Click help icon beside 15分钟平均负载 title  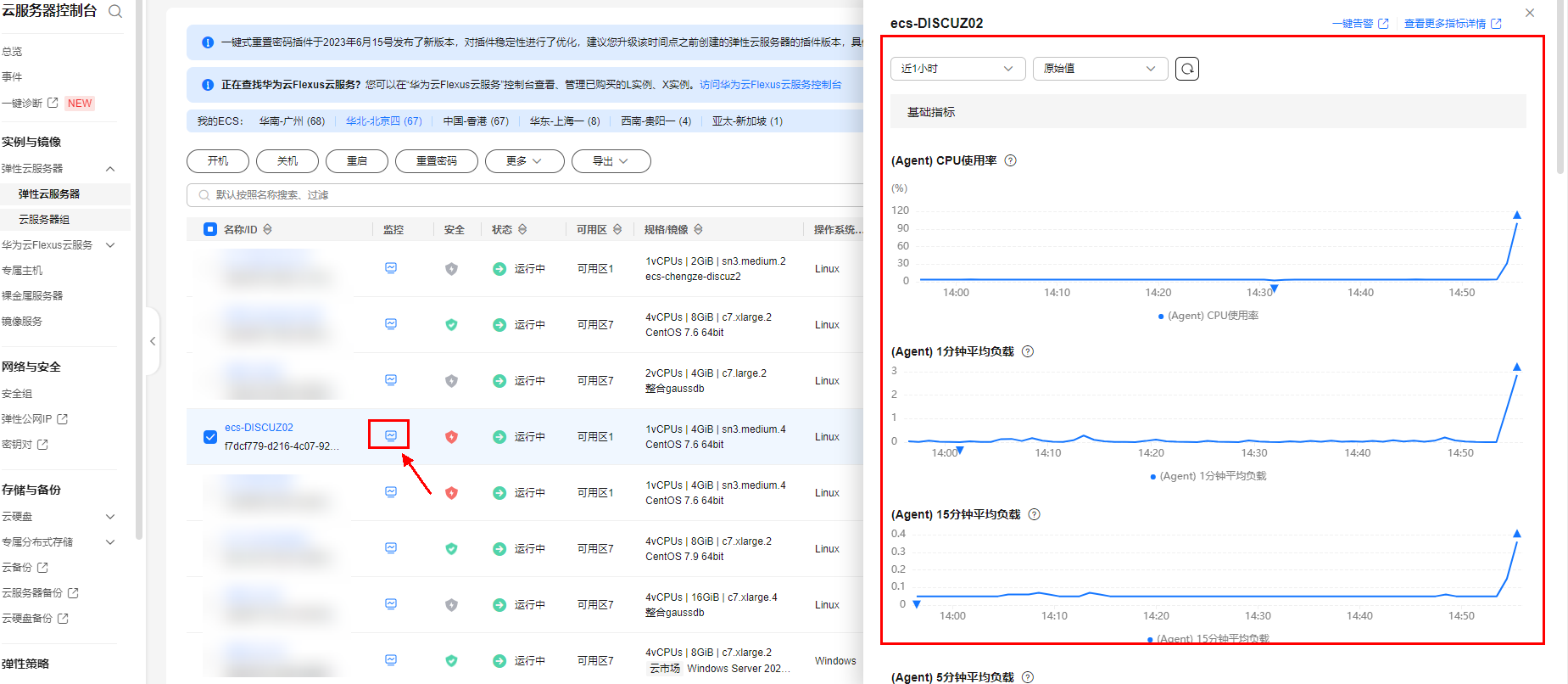(1034, 514)
